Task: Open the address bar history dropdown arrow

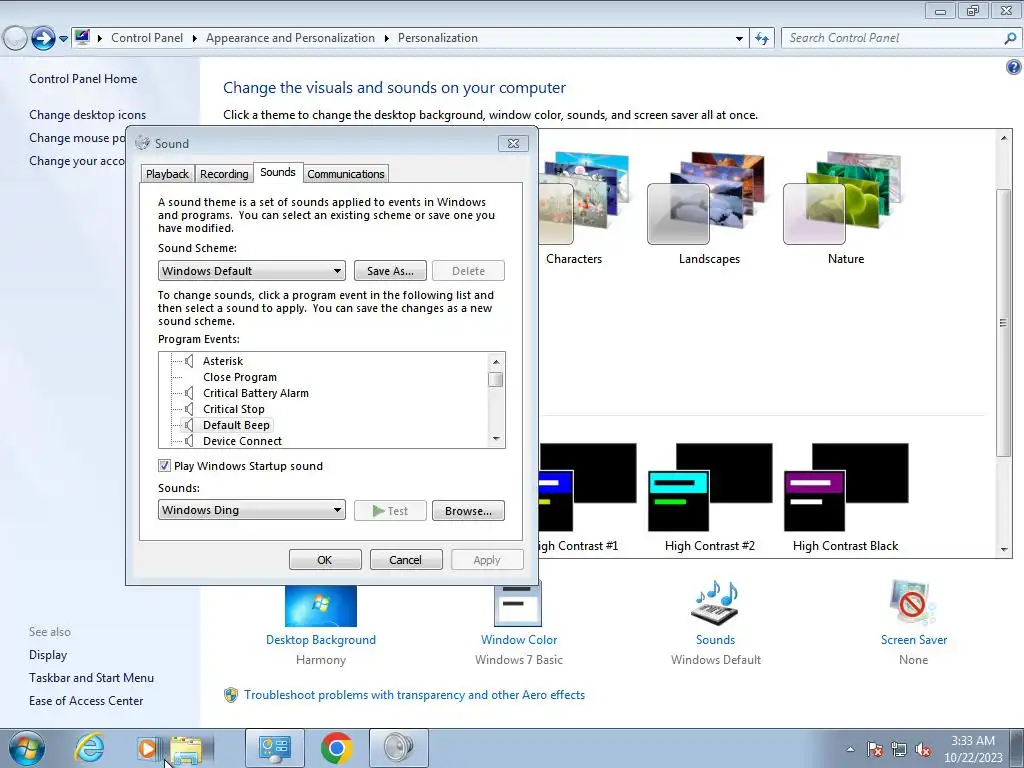Action: pyautogui.click(x=739, y=39)
